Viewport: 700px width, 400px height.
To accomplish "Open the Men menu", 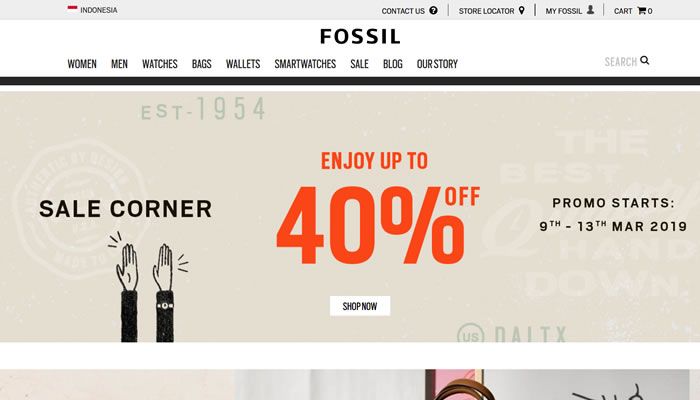I will 119,64.
